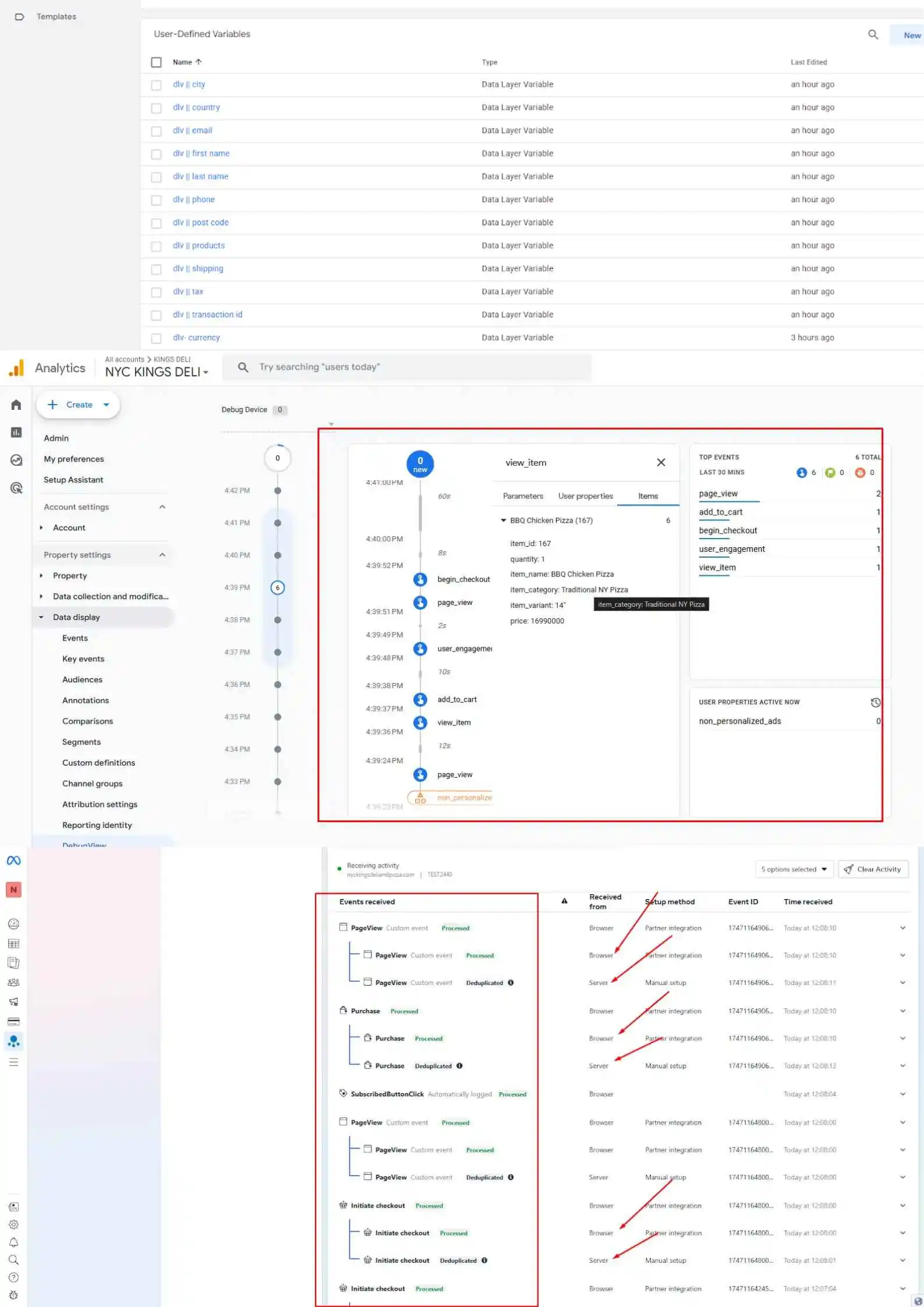The image size is (924, 1307).
Task: Open the Data sources icon in Meta sidebar
Action: click(13, 1041)
